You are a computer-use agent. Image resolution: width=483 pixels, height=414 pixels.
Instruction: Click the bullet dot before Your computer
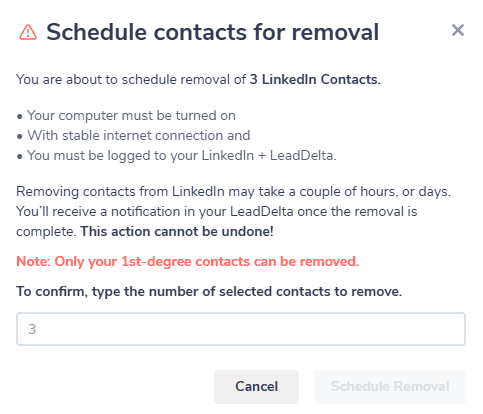coord(20,117)
